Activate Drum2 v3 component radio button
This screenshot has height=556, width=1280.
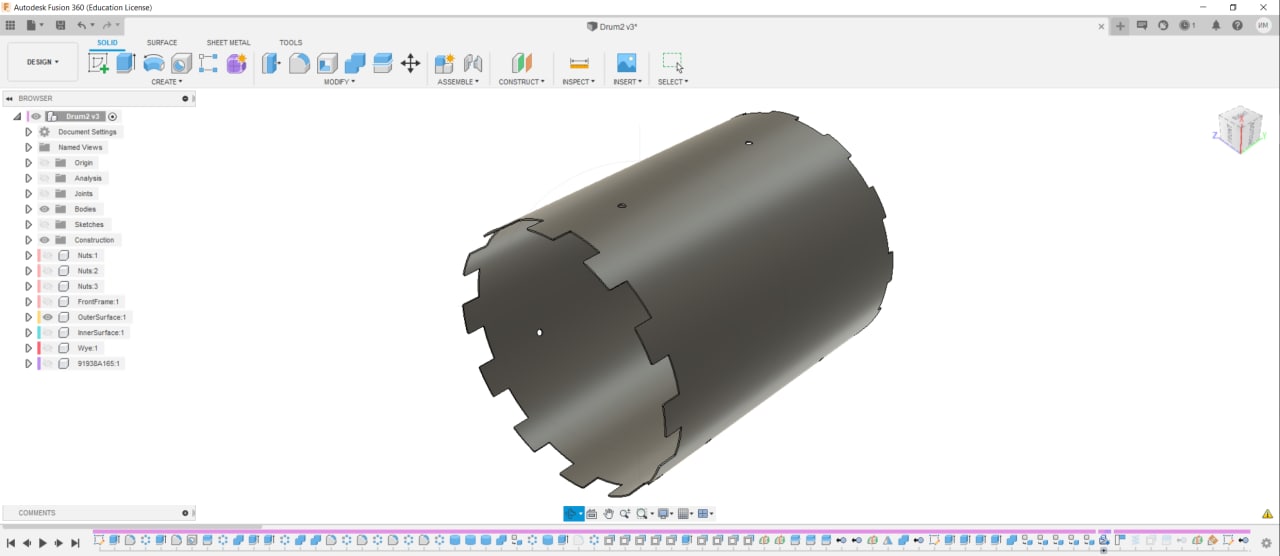coord(113,117)
